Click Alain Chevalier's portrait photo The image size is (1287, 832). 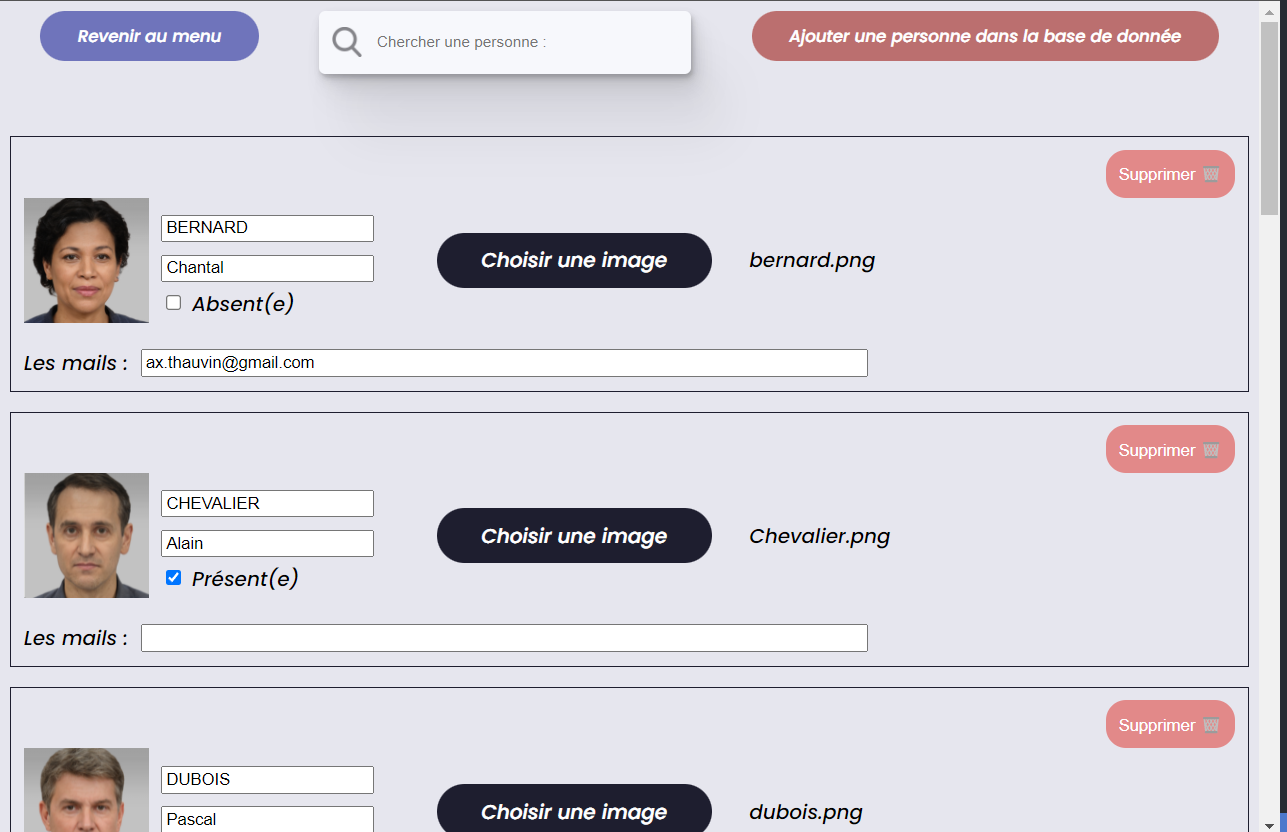[x=86, y=535]
